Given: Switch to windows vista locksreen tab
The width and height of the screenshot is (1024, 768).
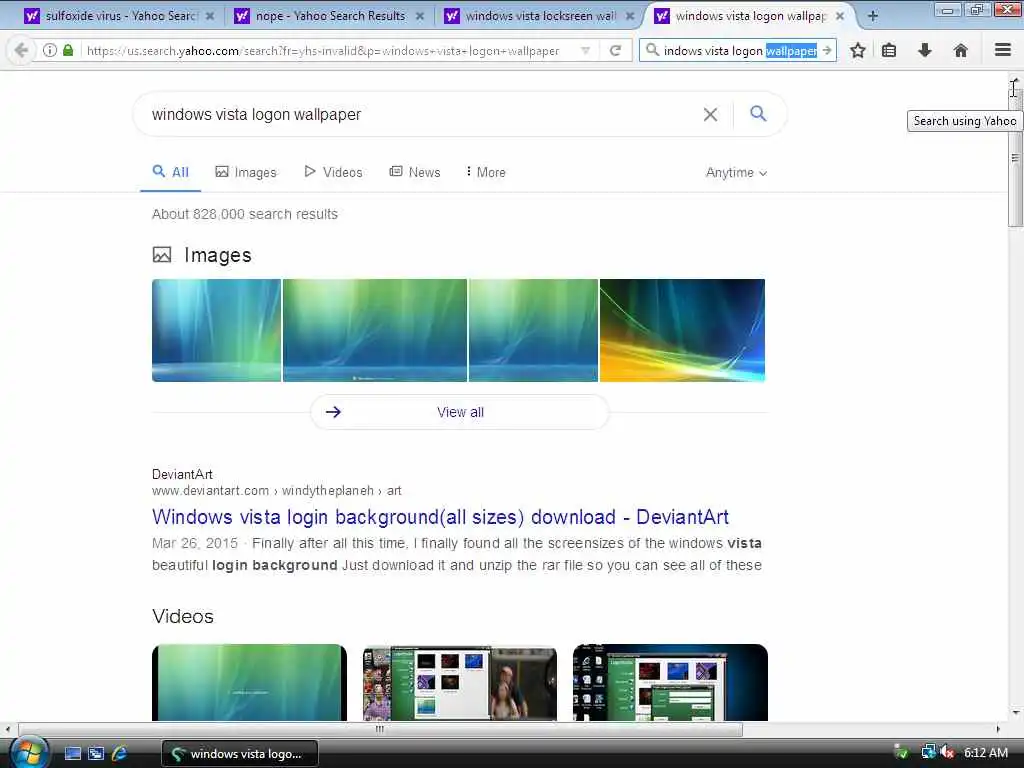Looking at the screenshot, I should tap(532, 16).
